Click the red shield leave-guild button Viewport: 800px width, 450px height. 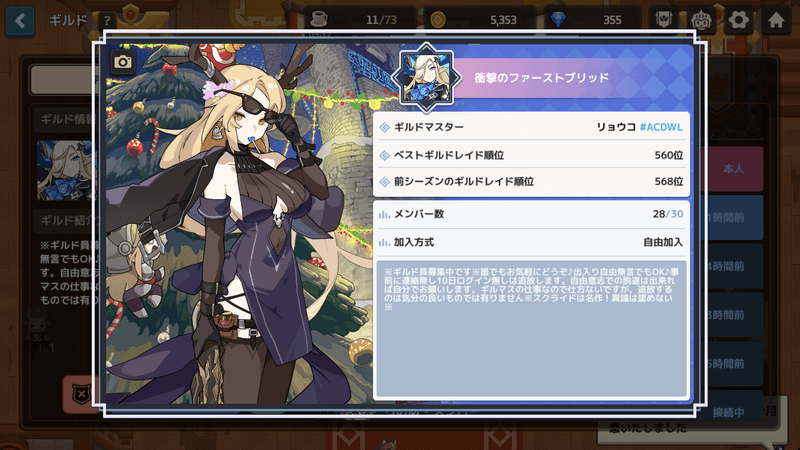tap(81, 394)
